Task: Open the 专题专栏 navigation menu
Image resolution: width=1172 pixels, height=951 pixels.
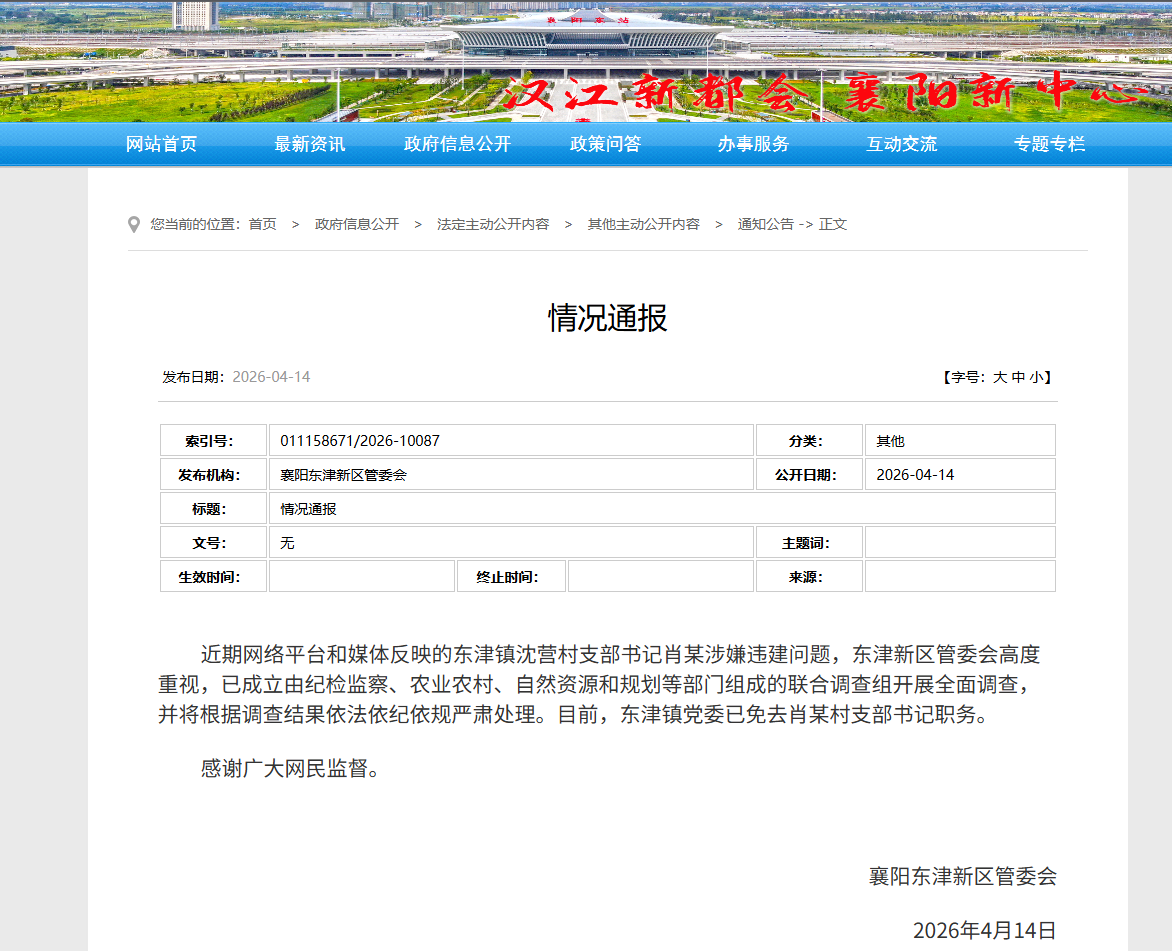Action: coord(1049,144)
